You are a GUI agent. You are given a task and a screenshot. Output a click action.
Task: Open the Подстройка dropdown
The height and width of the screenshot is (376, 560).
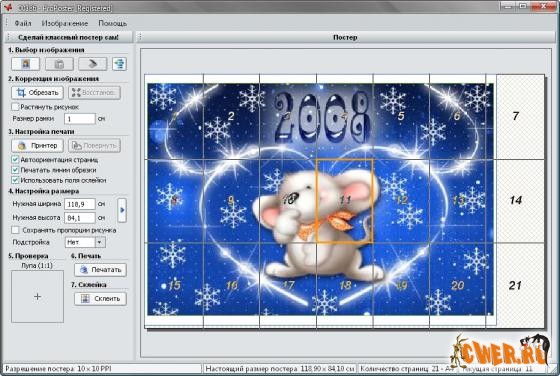click(85, 242)
